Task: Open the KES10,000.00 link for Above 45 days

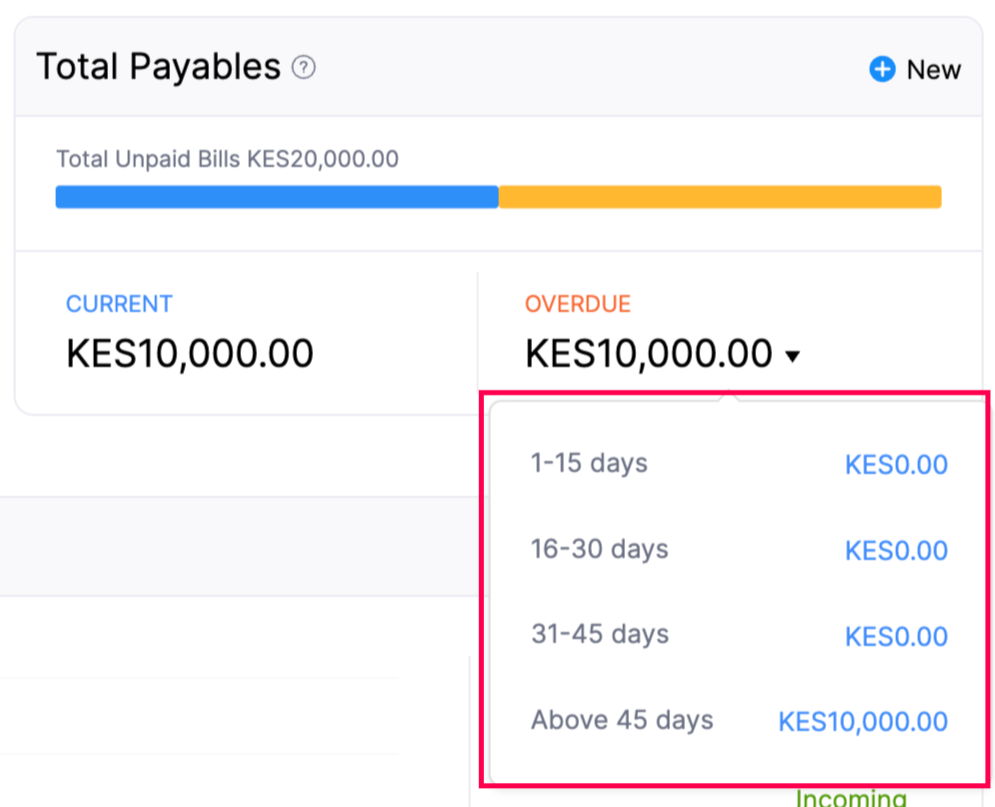Action: [x=861, y=721]
